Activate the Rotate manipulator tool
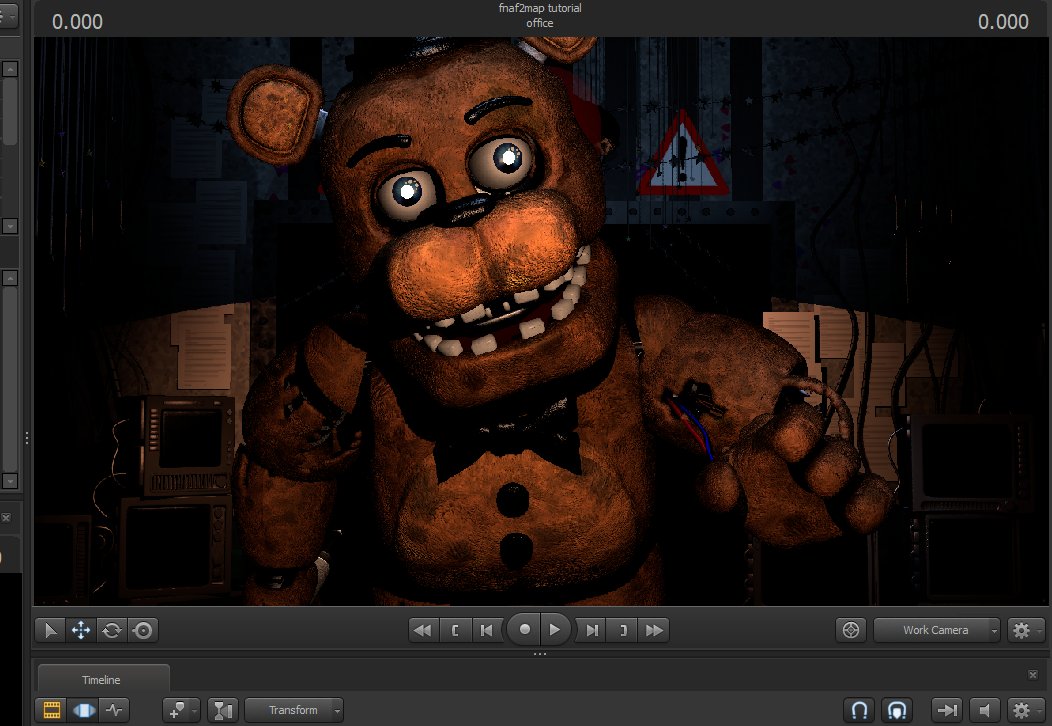1052x726 pixels. tap(112, 630)
